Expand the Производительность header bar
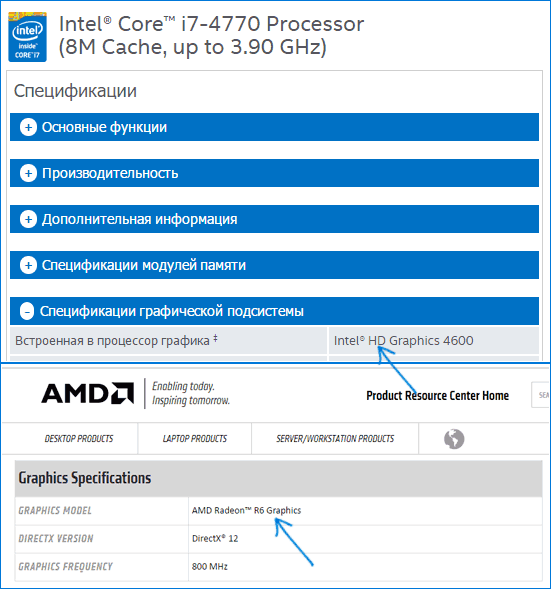551x589 pixels. point(274,173)
